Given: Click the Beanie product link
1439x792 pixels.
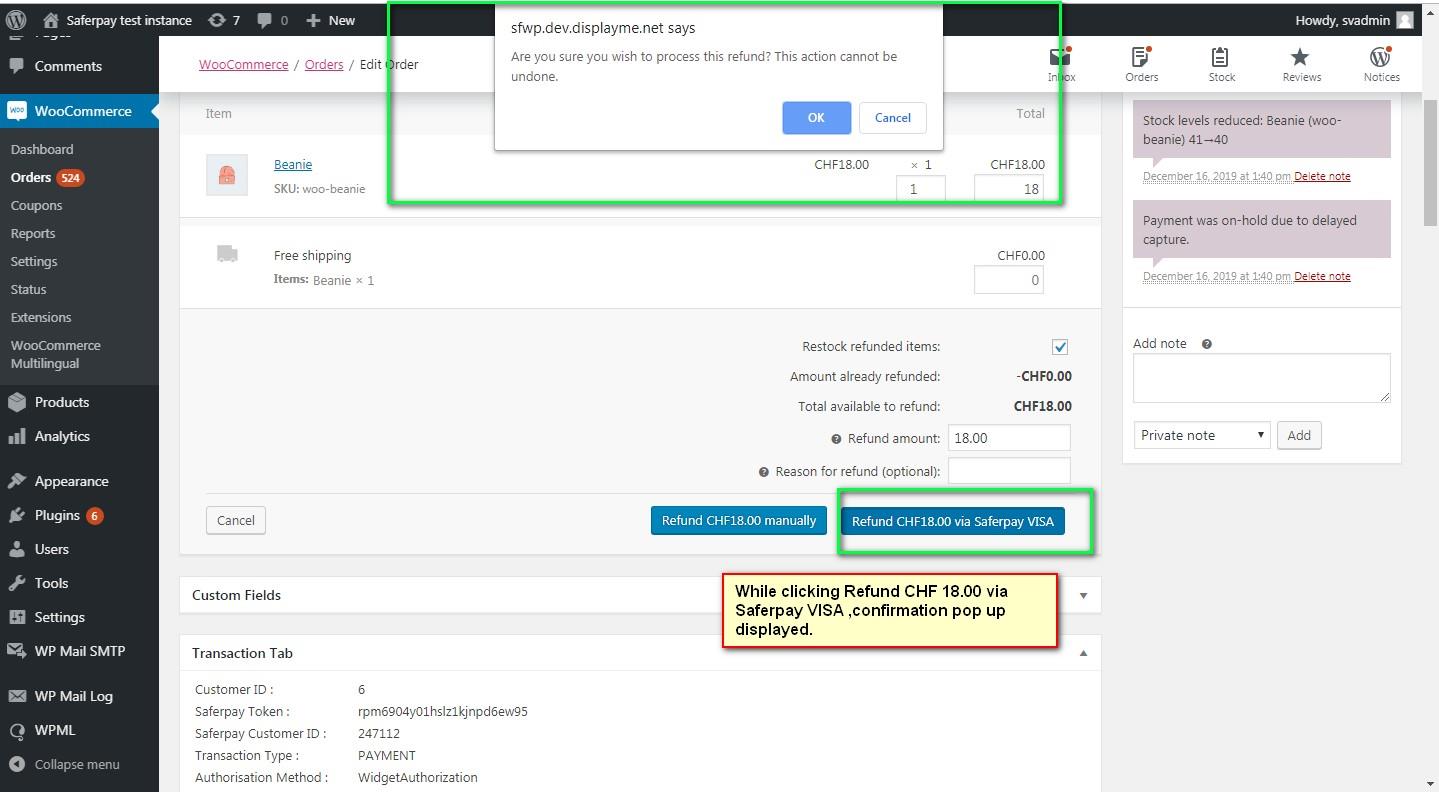Looking at the screenshot, I should coord(293,164).
